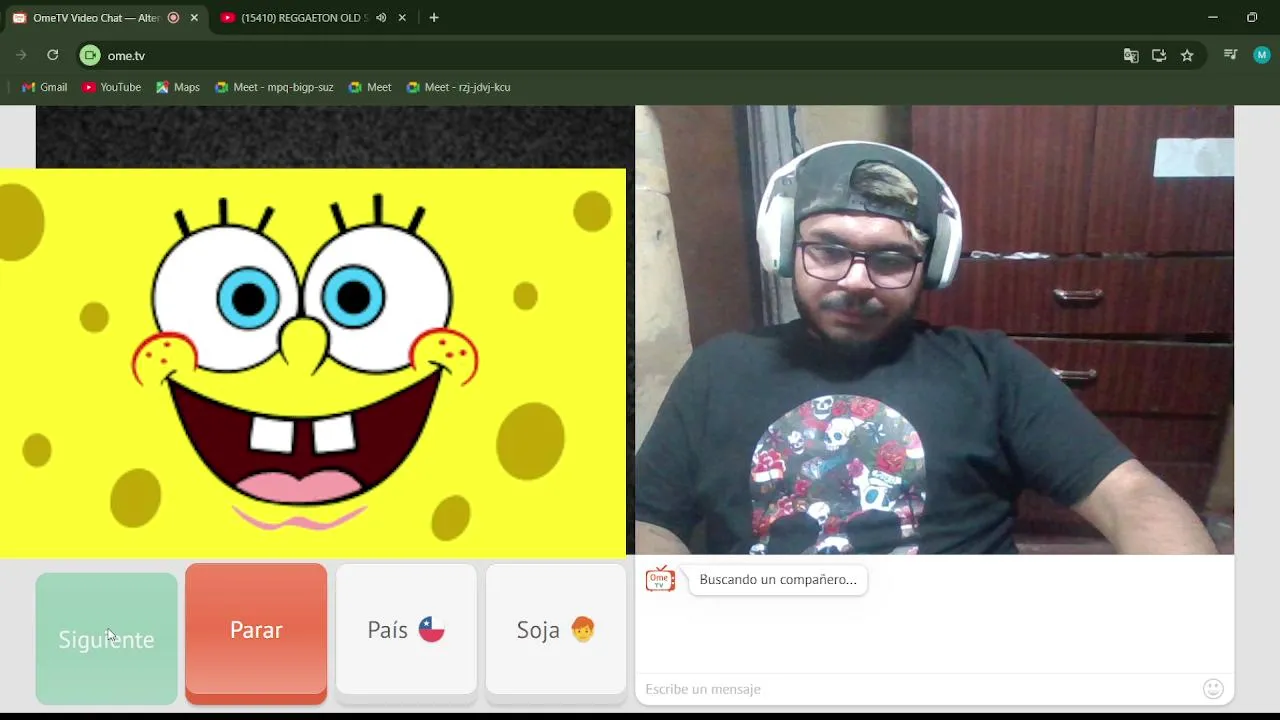Go forward in browser history
The height and width of the screenshot is (720, 1280).
tap(21, 55)
